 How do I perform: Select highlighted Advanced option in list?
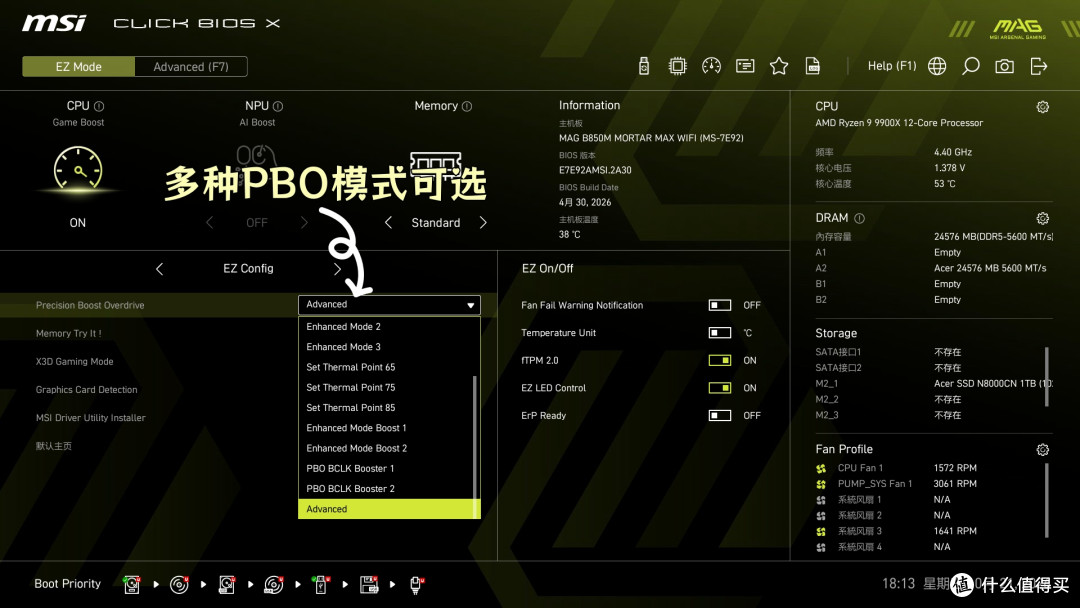coord(386,509)
